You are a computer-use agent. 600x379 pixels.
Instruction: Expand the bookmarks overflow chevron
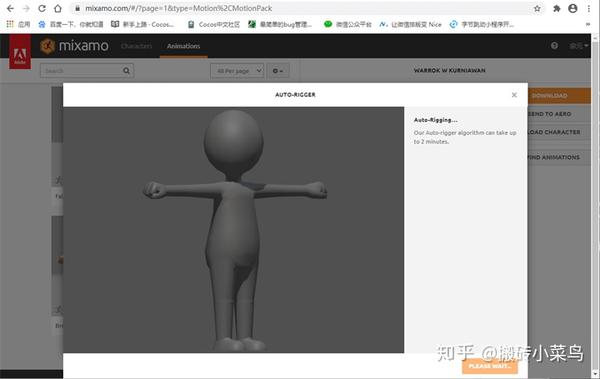588,24
